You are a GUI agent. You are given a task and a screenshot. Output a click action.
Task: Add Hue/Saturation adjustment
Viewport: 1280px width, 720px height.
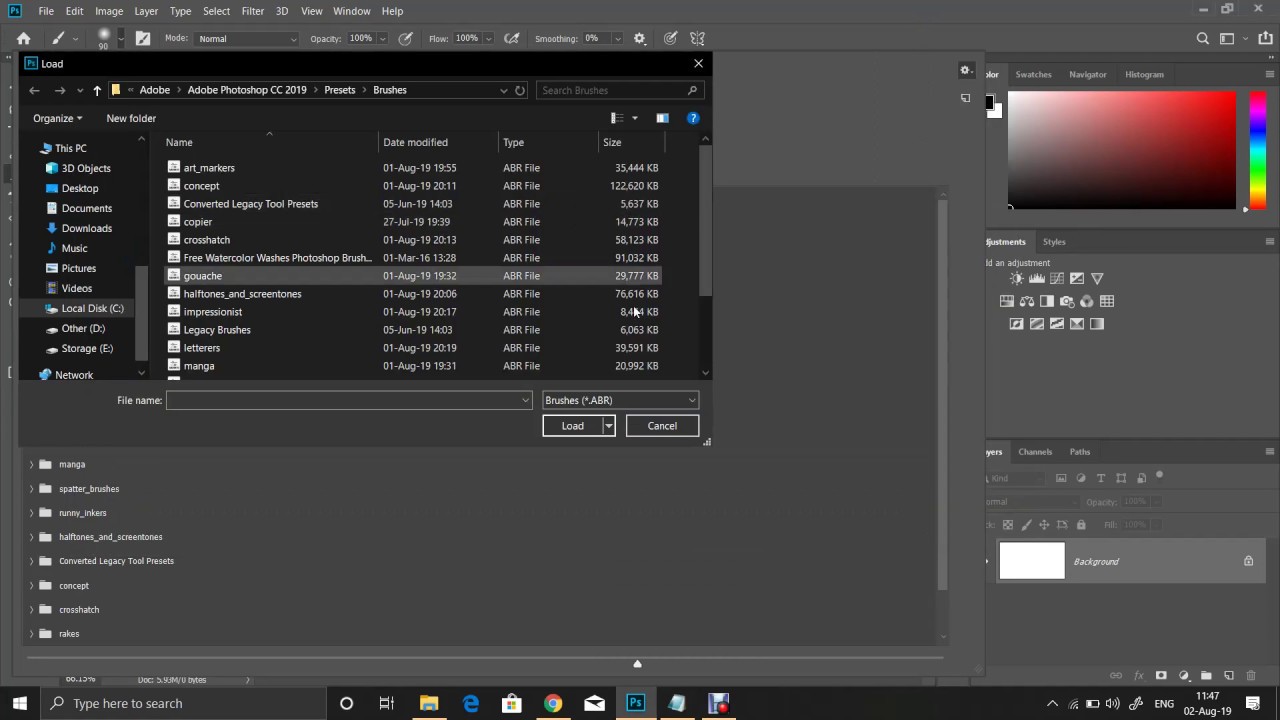[1007, 301]
